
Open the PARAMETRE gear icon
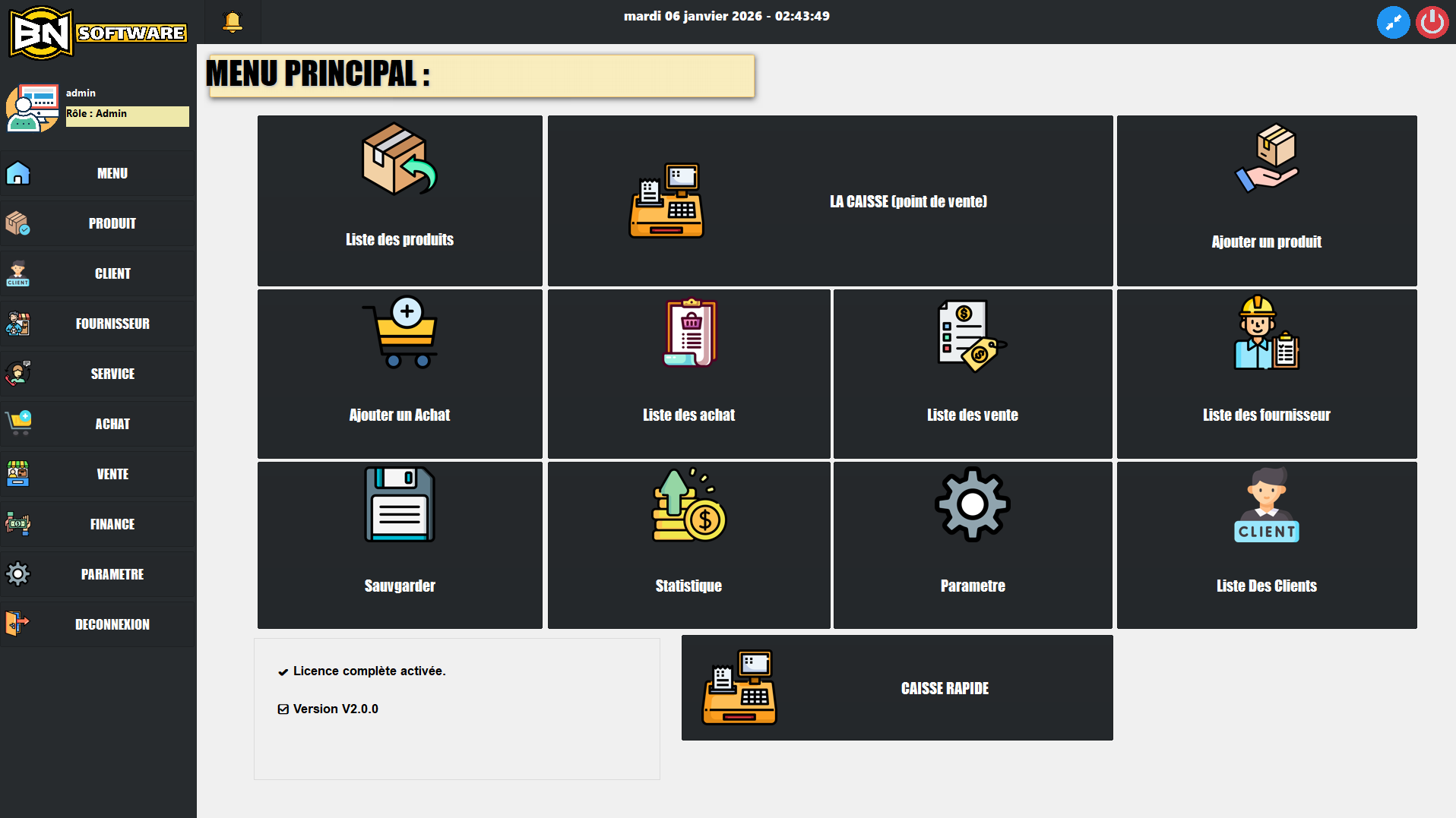(17, 574)
